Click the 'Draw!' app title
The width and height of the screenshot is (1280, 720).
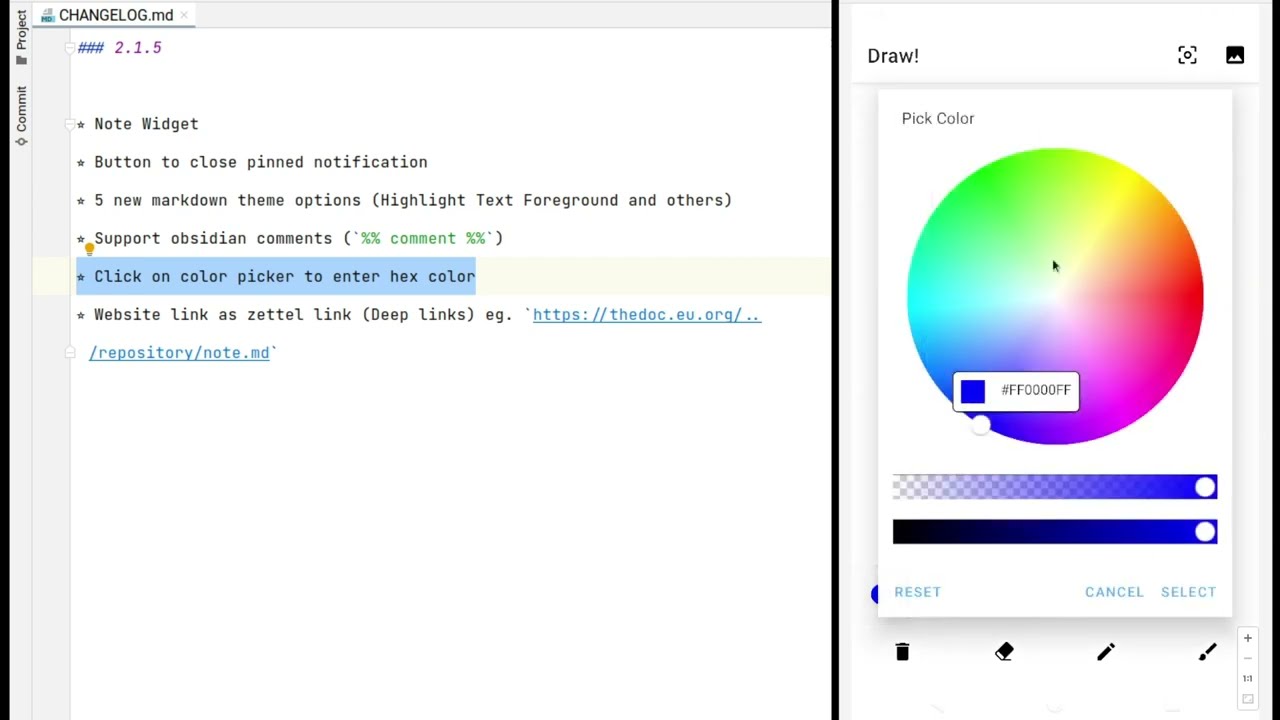[893, 56]
